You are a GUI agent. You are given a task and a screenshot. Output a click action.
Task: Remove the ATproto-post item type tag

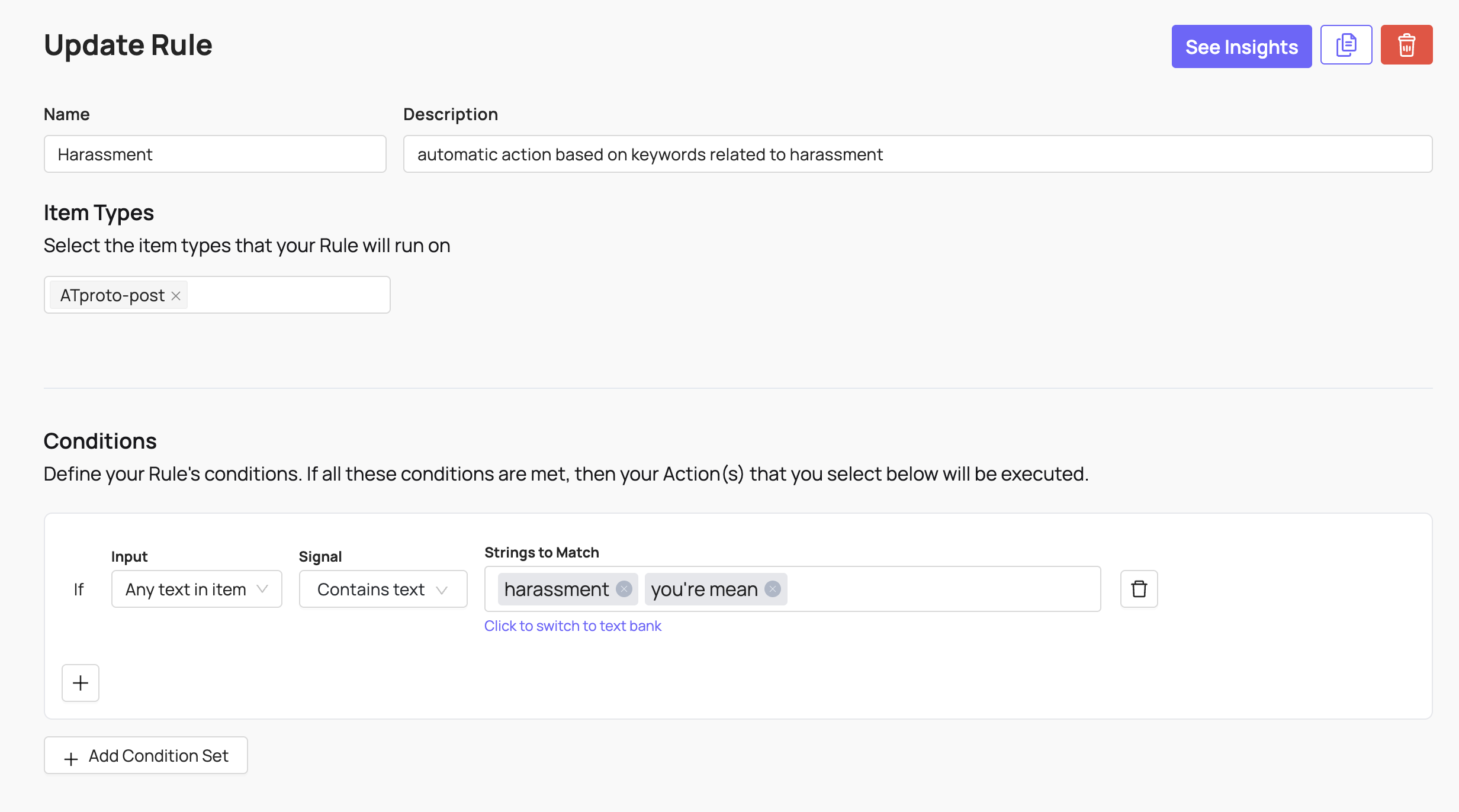pyautogui.click(x=176, y=295)
